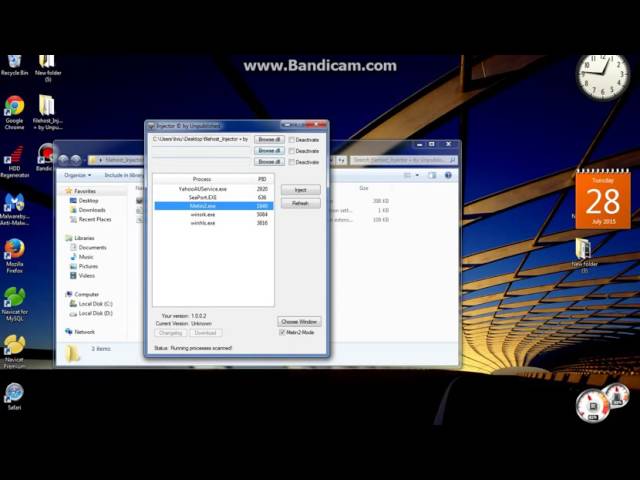640x480 pixels.
Task: Tick Deactivate for the second dll row
Action: (x=291, y=151)
